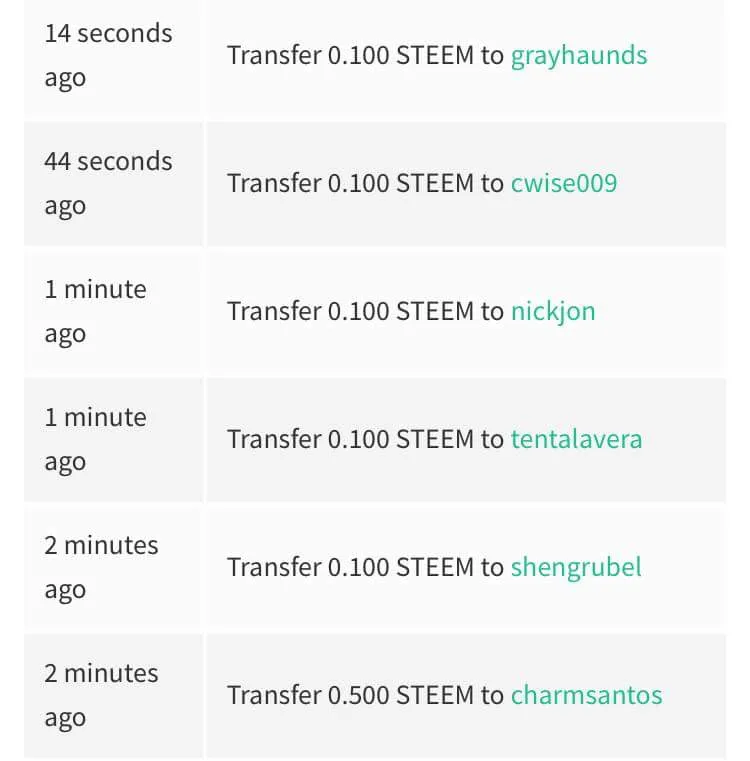Visit the nickjon profile link
The width and height of the screenshot is (750, 761).
coord(553,312)
